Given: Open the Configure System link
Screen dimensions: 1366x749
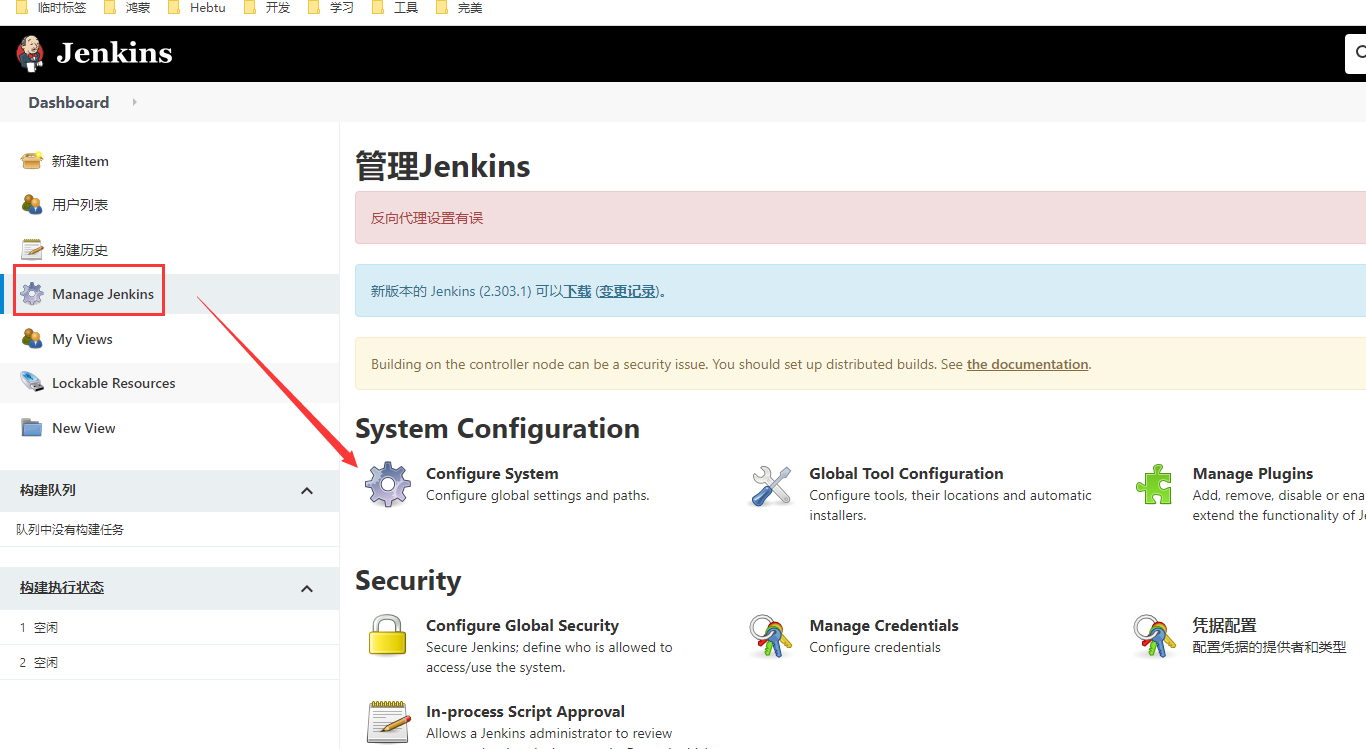Looking at the screenshot, I should 492,474.
